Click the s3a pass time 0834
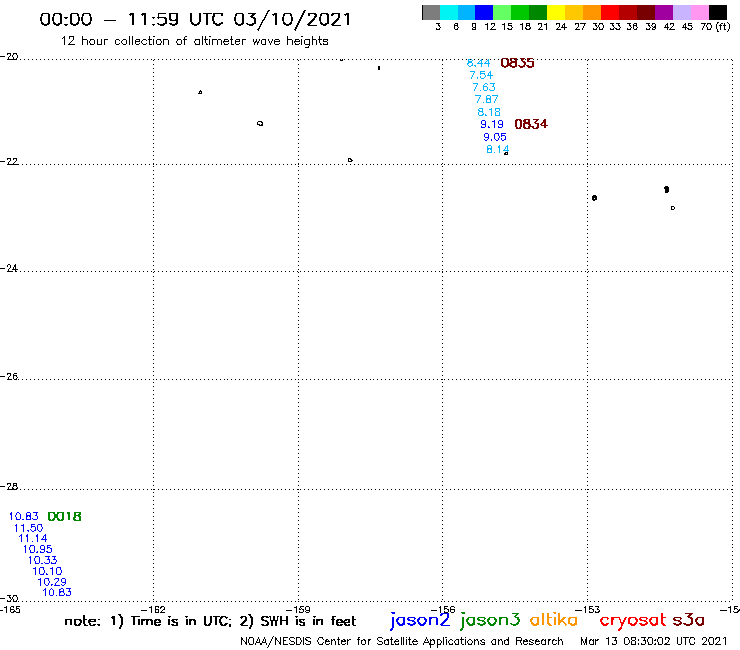The width and height of the screenshot is (740, 650). tap(531, 124)
